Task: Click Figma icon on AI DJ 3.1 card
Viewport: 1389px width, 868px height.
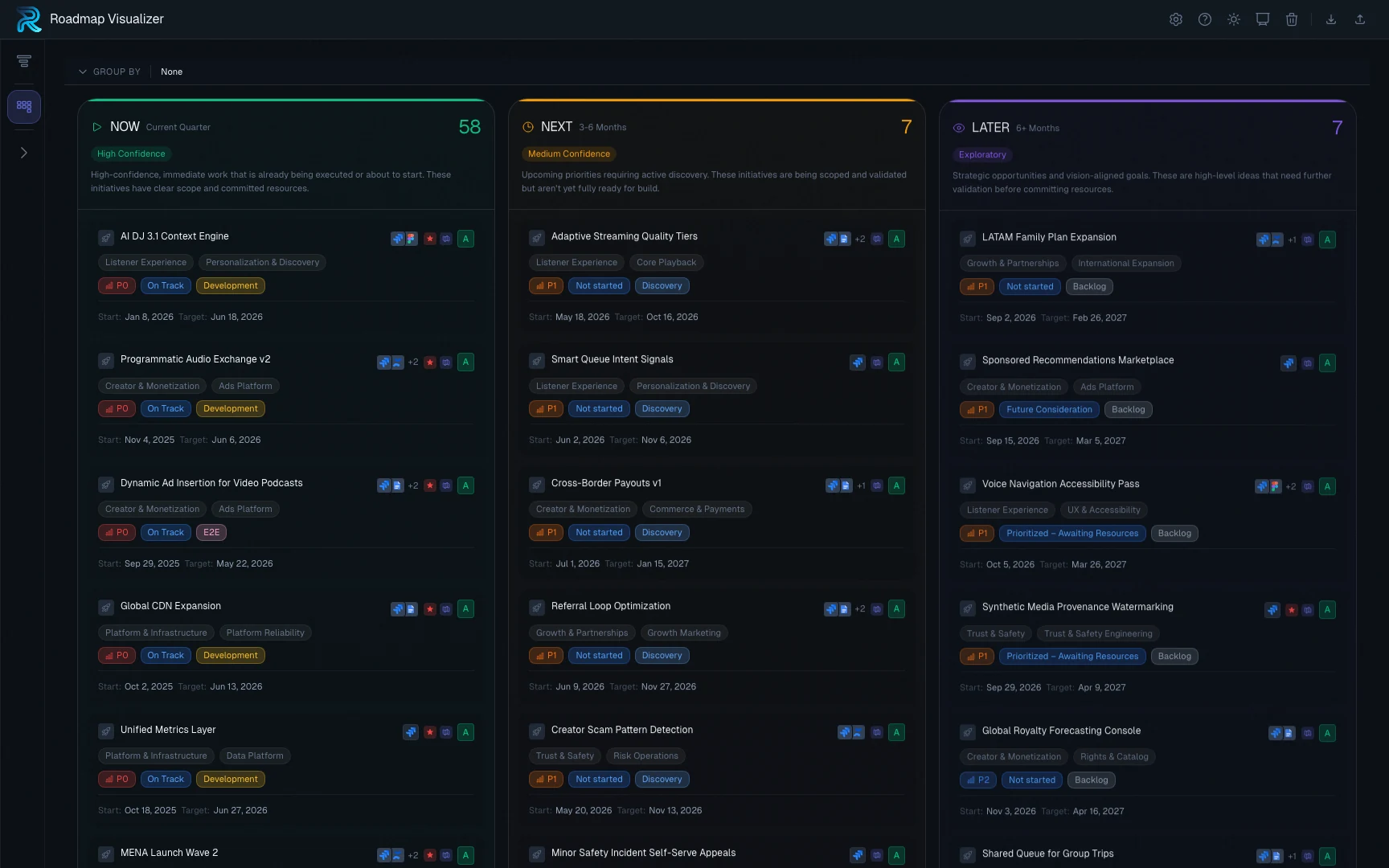Action: click(x=411, y=239)
